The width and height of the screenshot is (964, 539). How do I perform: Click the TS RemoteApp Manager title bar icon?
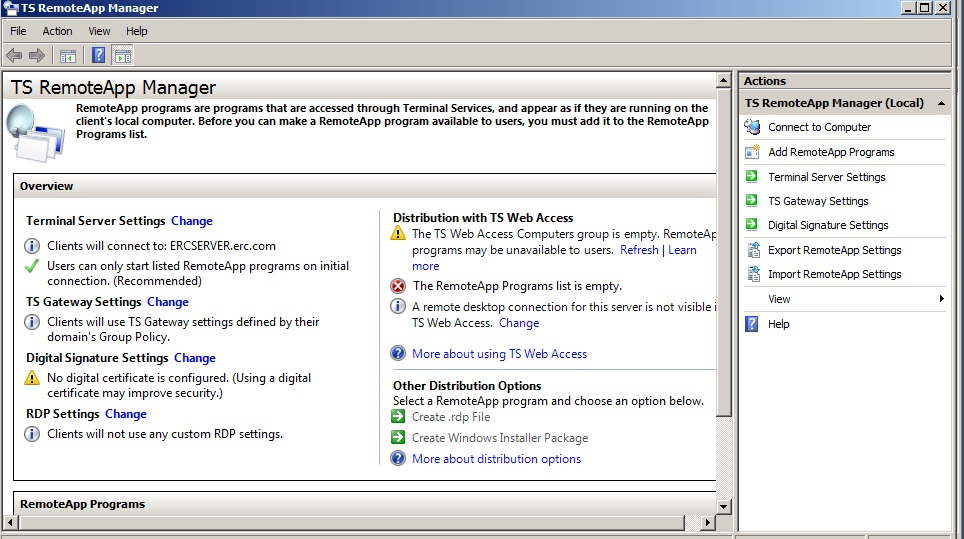[x=10, y=8]
